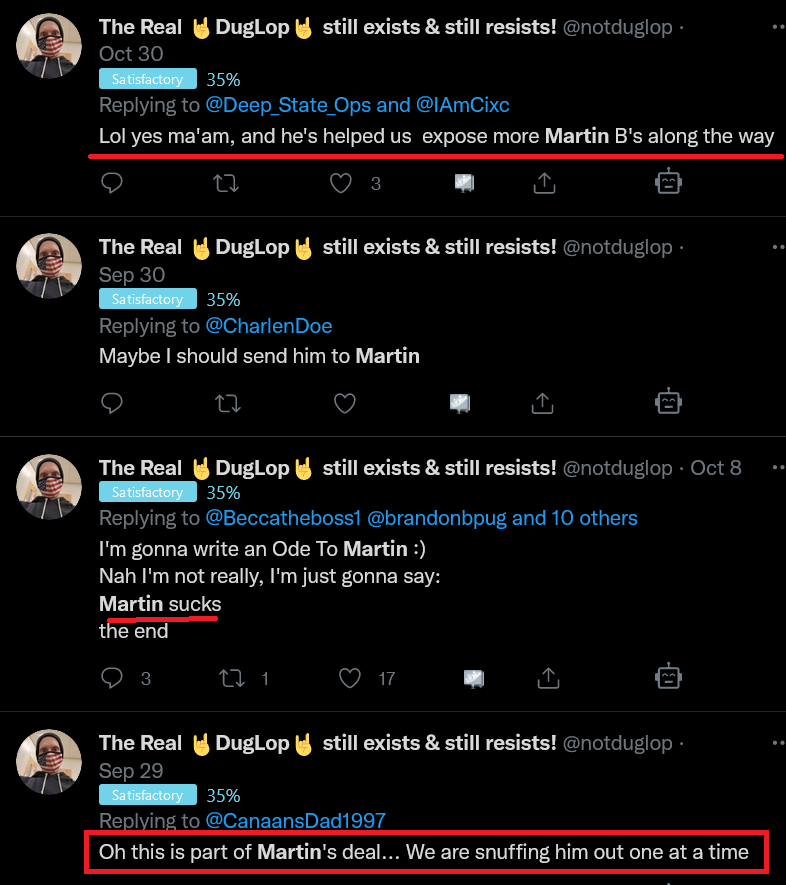Open more options for the Oct 8 tweet
The height and width of the screenshot is (885, 786).
pyautogui.click(x=779, y=467)
